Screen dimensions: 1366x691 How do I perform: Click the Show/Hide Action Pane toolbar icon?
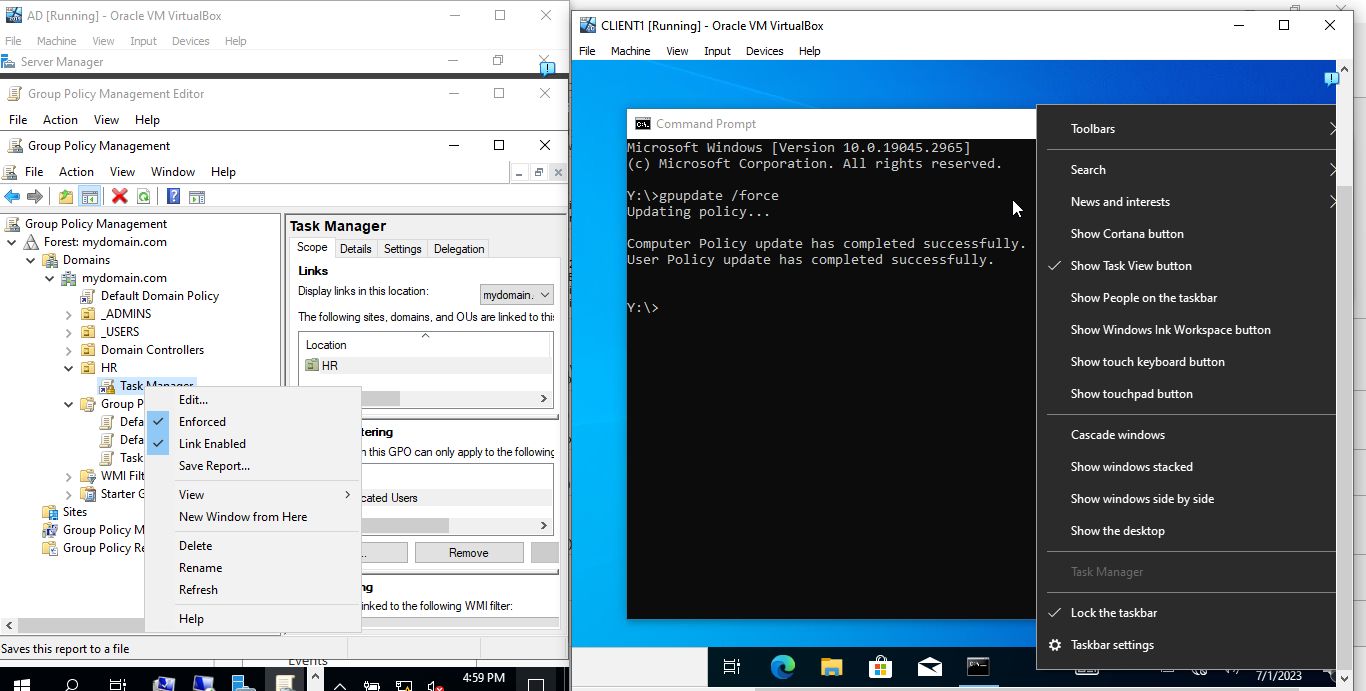click(197, 197)
